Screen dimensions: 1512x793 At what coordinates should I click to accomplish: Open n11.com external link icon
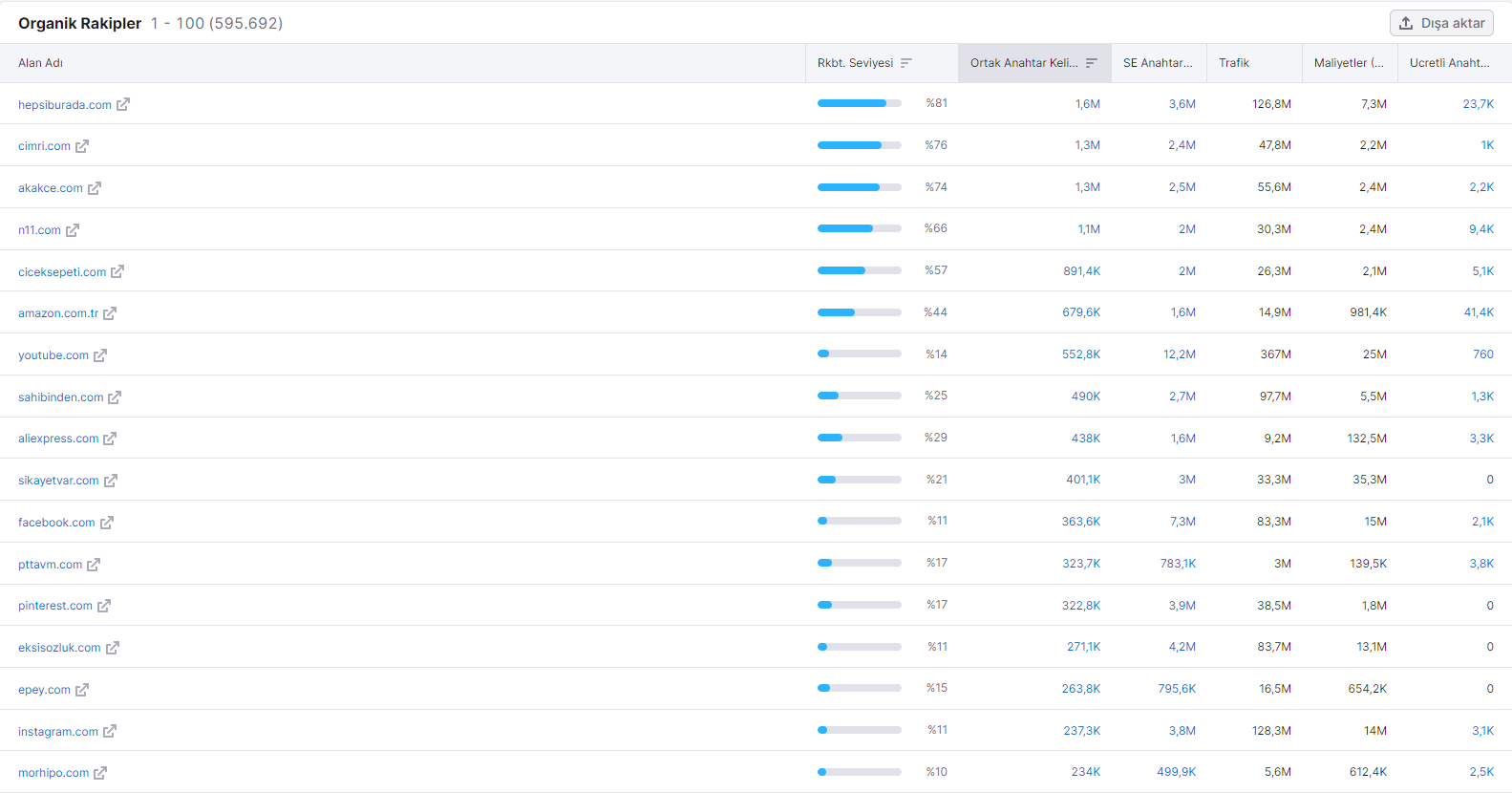[73, 230]
